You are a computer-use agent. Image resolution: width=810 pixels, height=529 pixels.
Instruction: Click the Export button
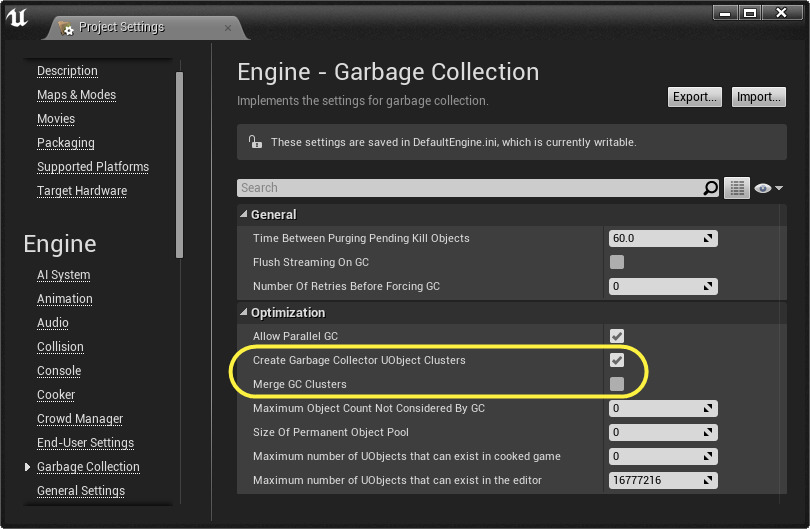click(695, 97)
